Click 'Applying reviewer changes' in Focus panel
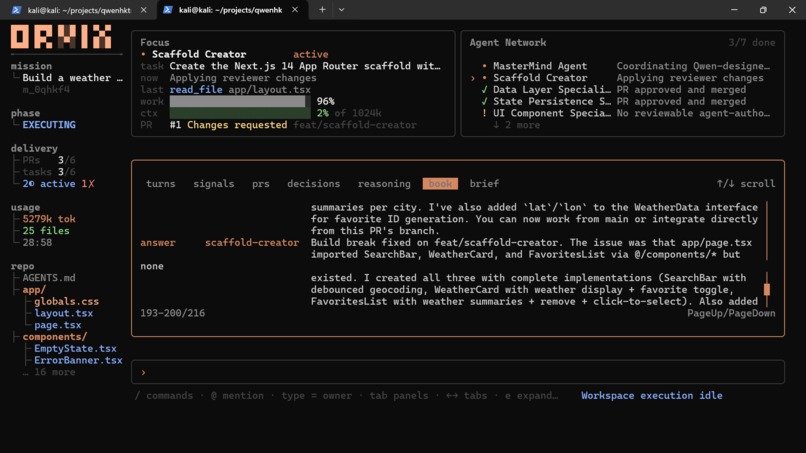Viewport: 806px width, 453px height. 243,78
